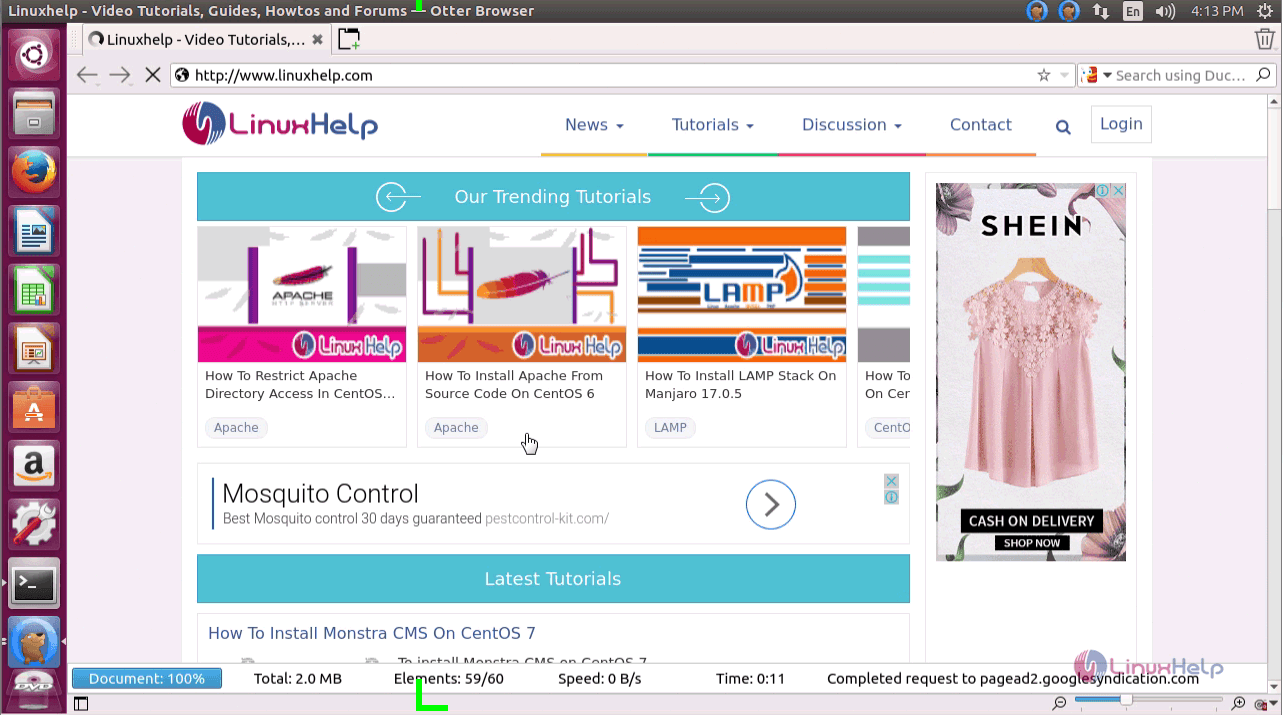Go forward with the forward arrow
The width and height of the screenshot is (1283, 715).
pyautogui.click(x=120, y=75)
